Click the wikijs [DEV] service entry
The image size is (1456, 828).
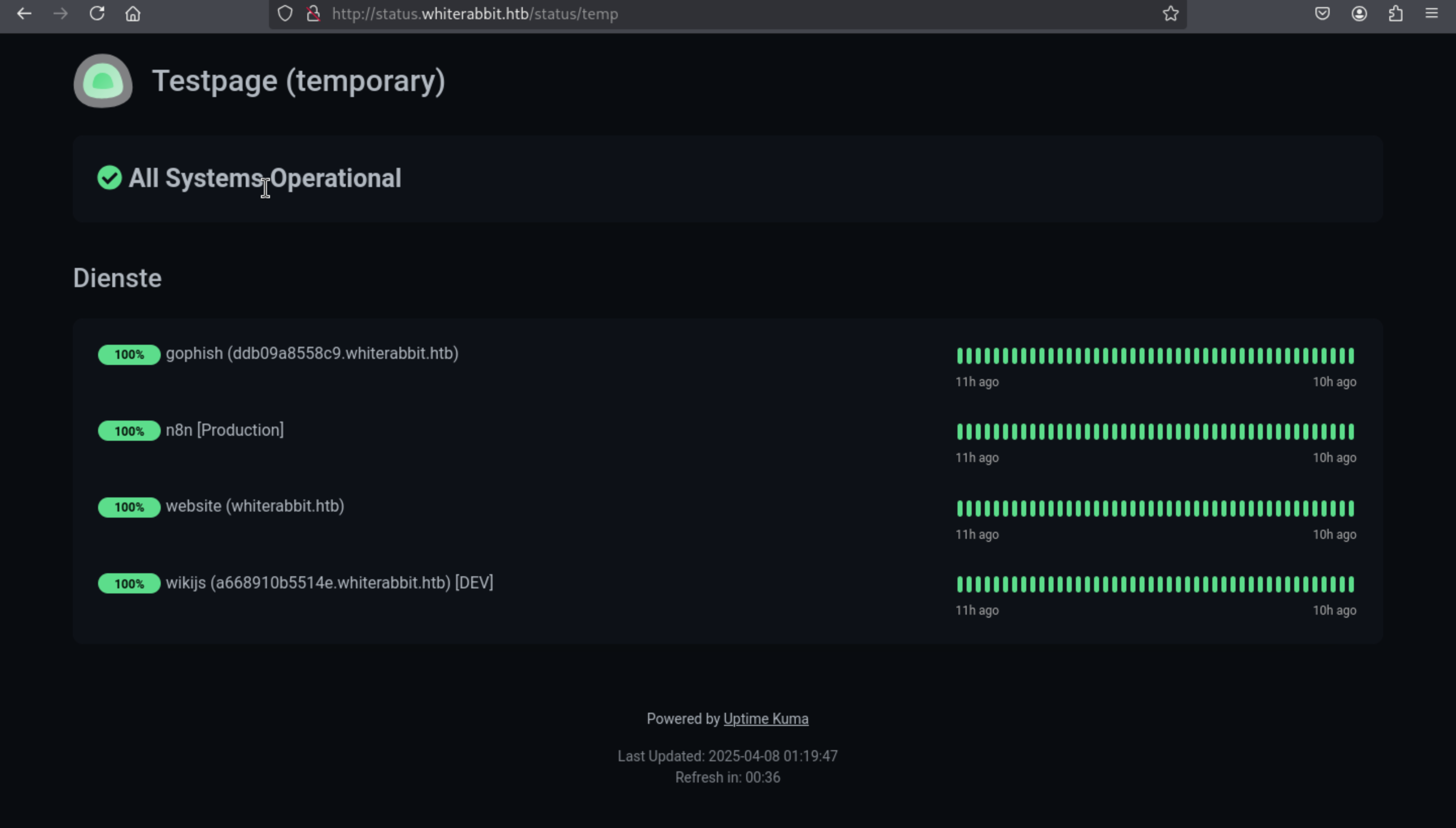point(329,583)
